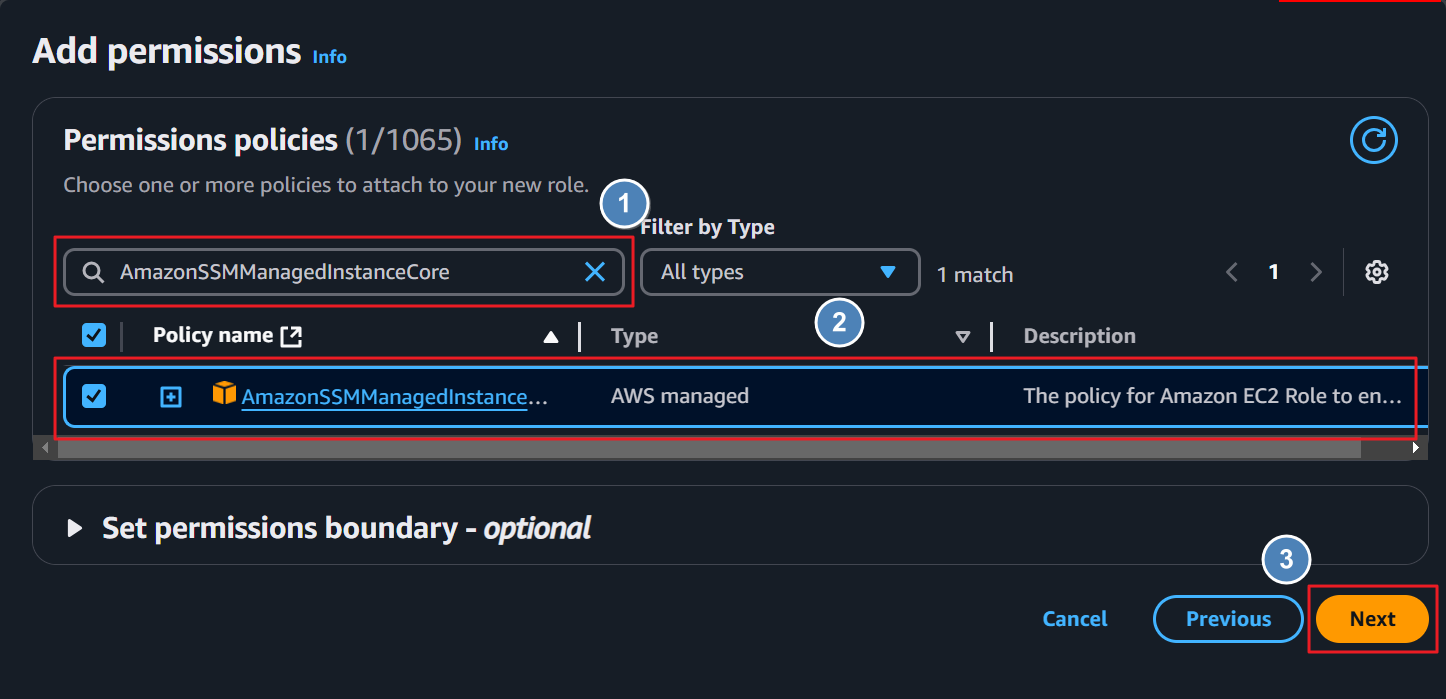Toggle select-all policies checkbox in header
The height and width of the screenshot is (699, 1446).
(x=94, y=336)
